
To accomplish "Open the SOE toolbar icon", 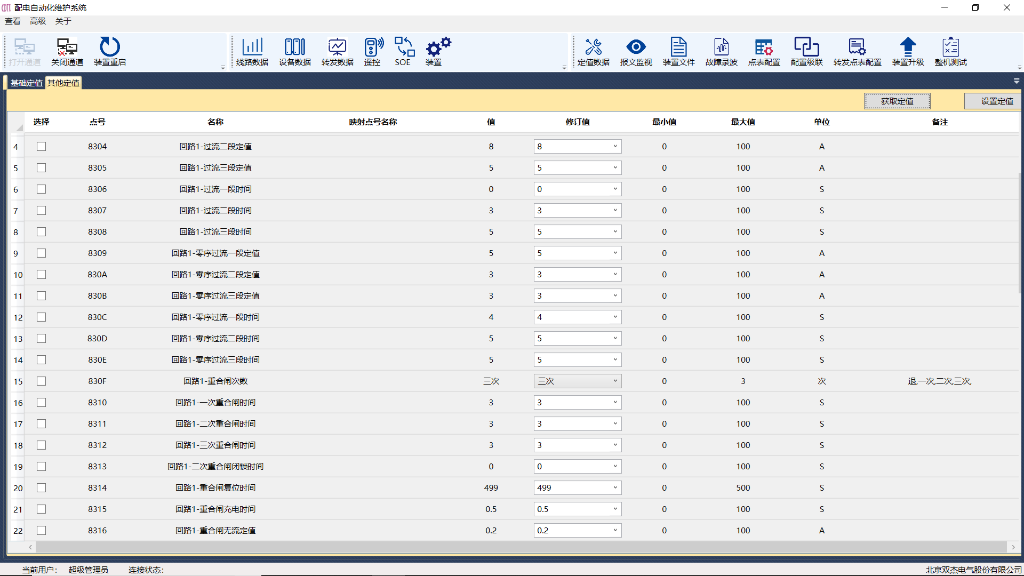I will click(x=403, y=47).
